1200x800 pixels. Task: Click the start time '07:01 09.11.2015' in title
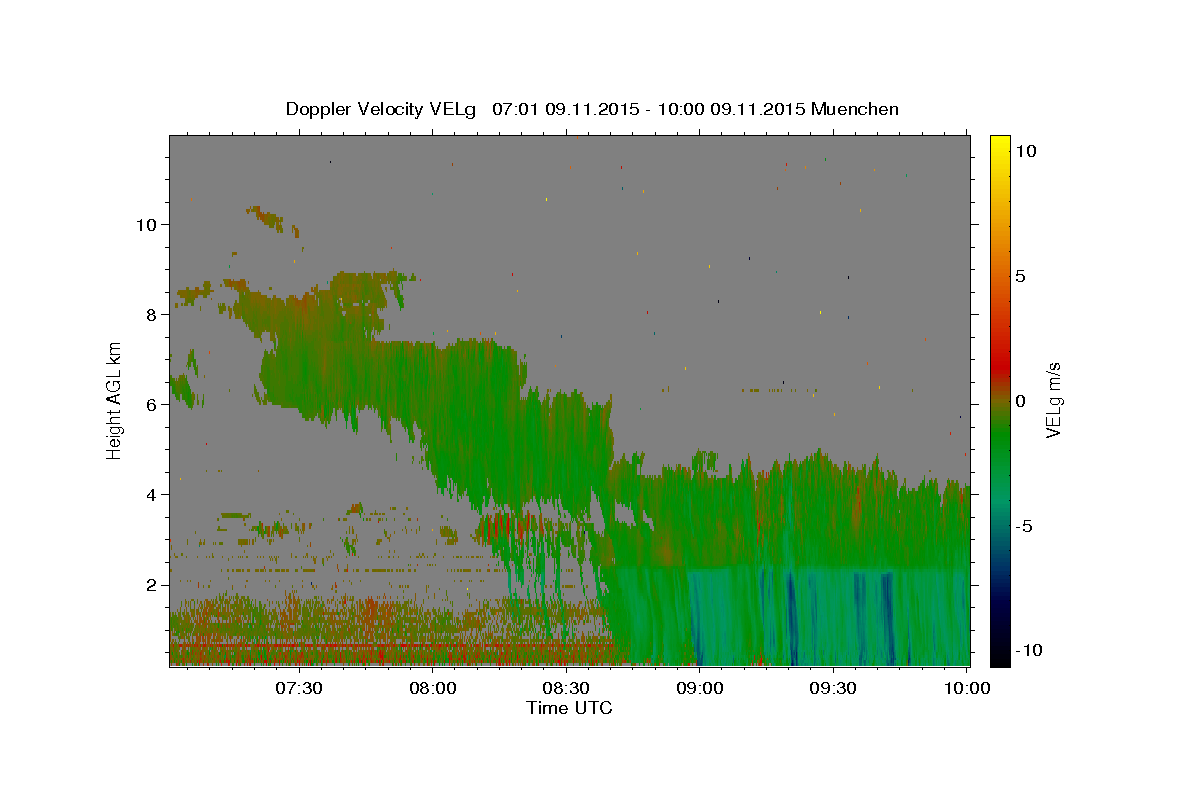[565, 109]
